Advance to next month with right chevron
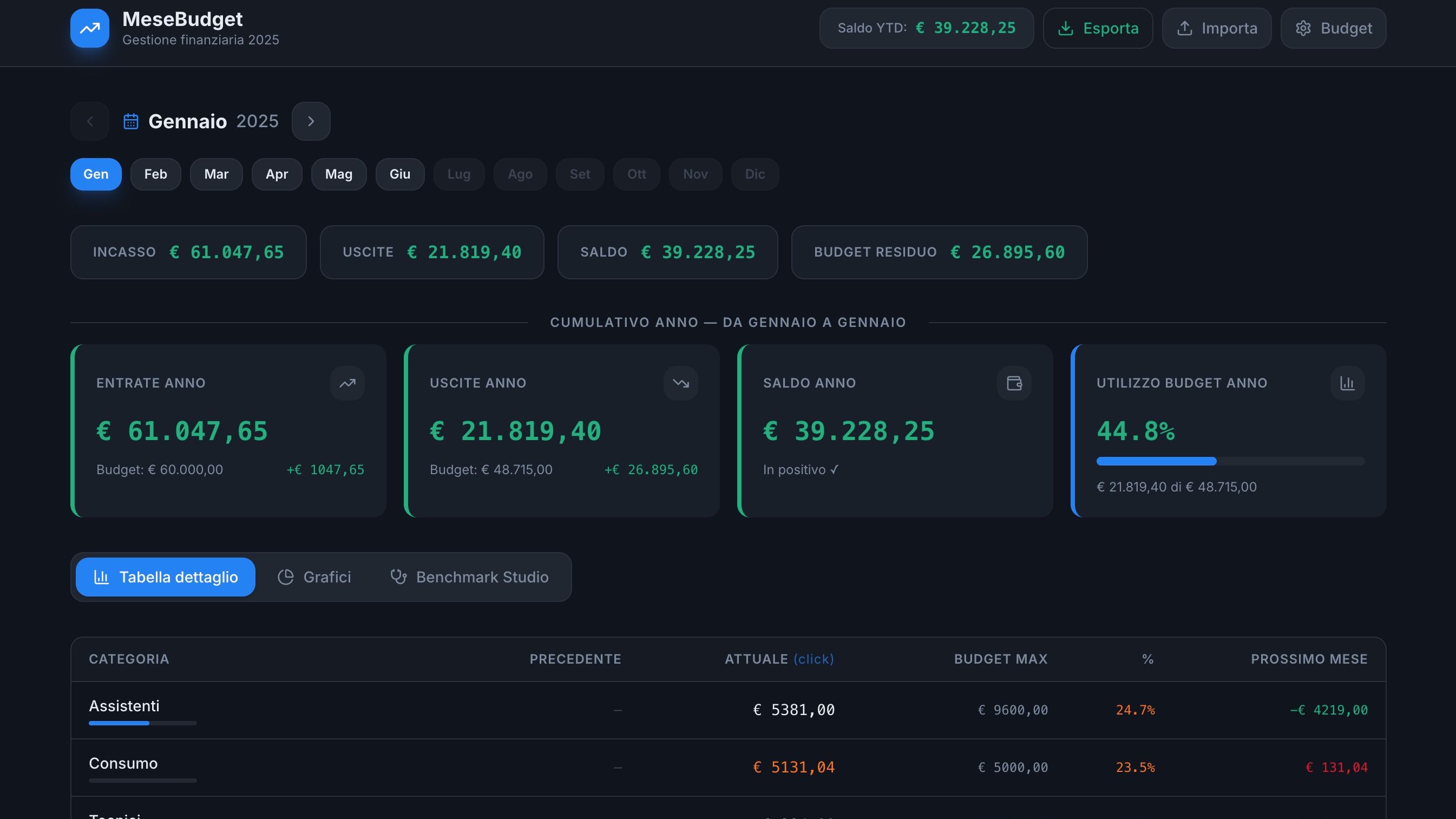This screenshot has width=1456, height=819. pyautogui.click(x=311, y=121)
